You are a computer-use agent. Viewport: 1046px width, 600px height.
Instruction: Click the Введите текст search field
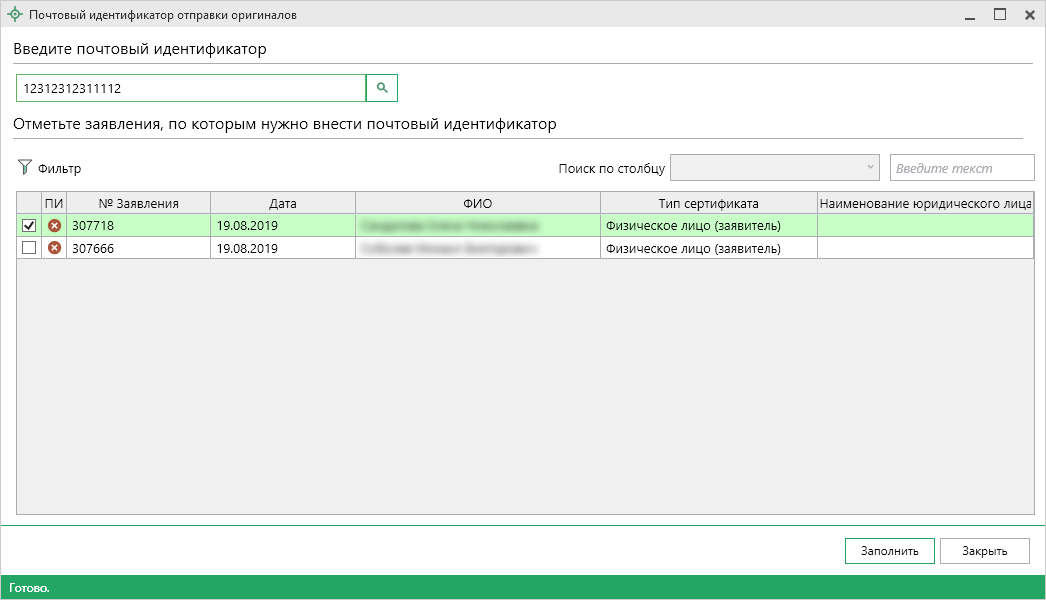click(961, 168)
